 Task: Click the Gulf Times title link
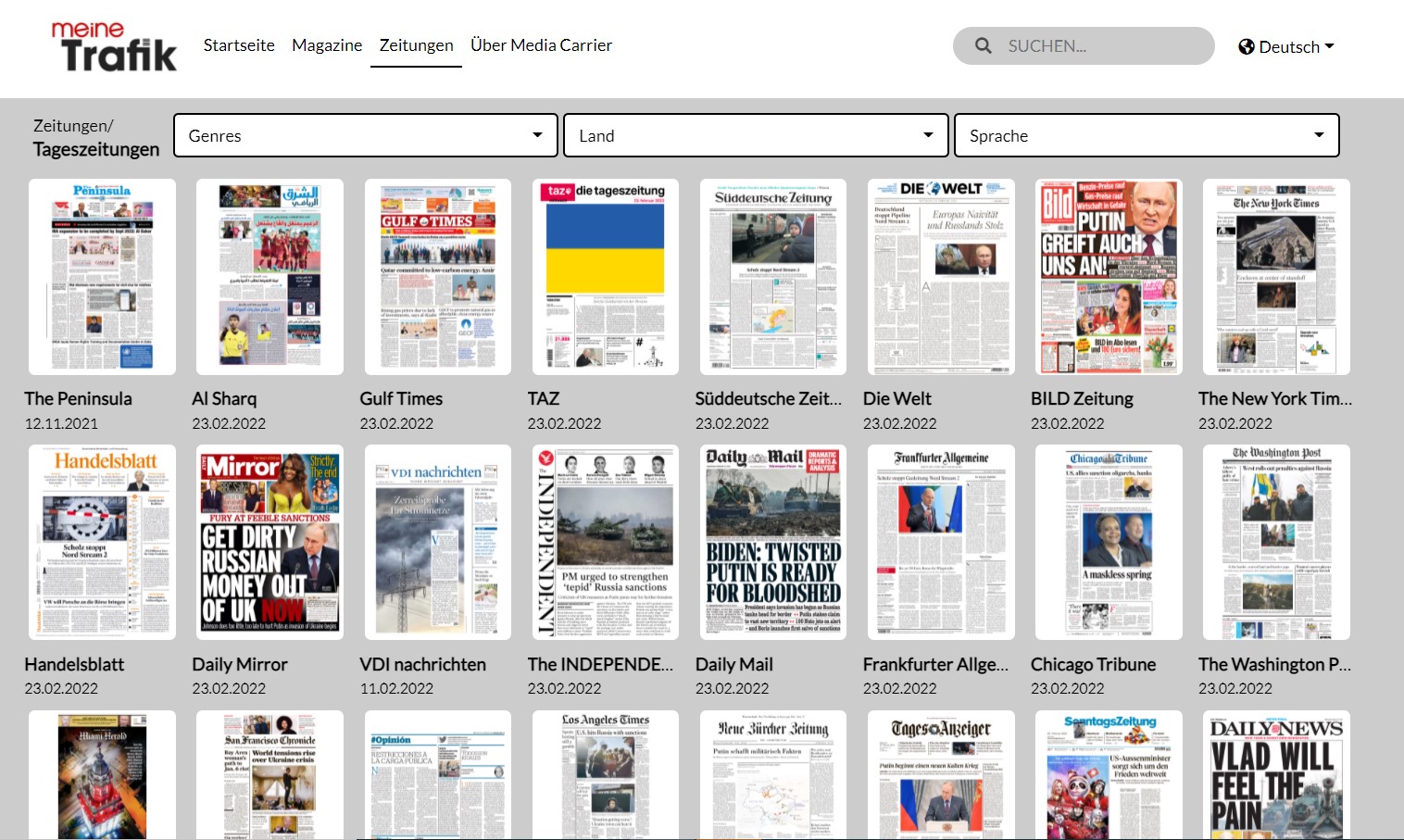(x=401, y=398)
